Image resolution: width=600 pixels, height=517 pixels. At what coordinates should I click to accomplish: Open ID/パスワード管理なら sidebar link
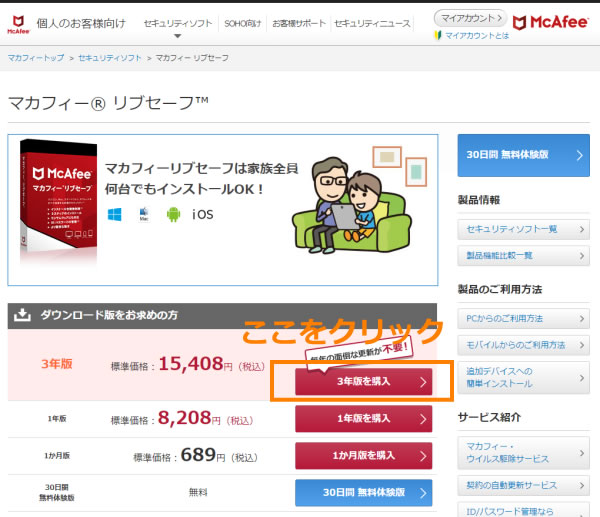(x=523, y=510)
